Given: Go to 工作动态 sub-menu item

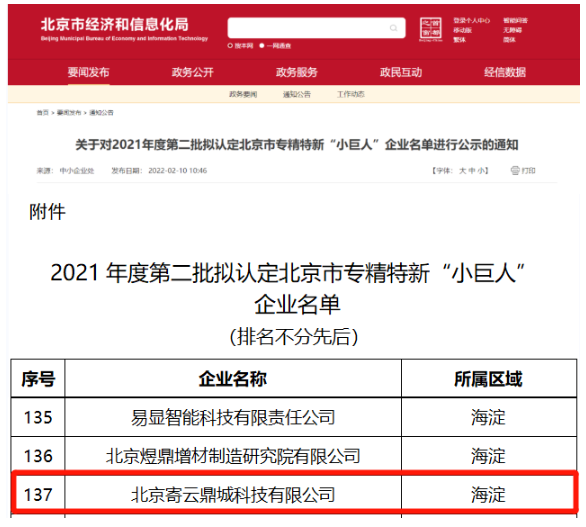Looking at the screenshot, I should point(351,95).
